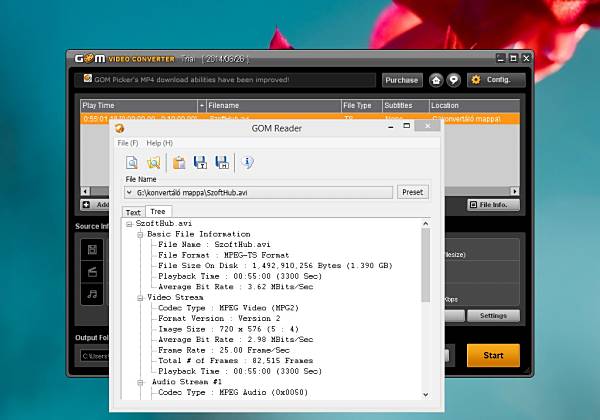Select the 'File Size On Disk' row
The width and height of the screenshot is (600, 420).
point(275,266)
